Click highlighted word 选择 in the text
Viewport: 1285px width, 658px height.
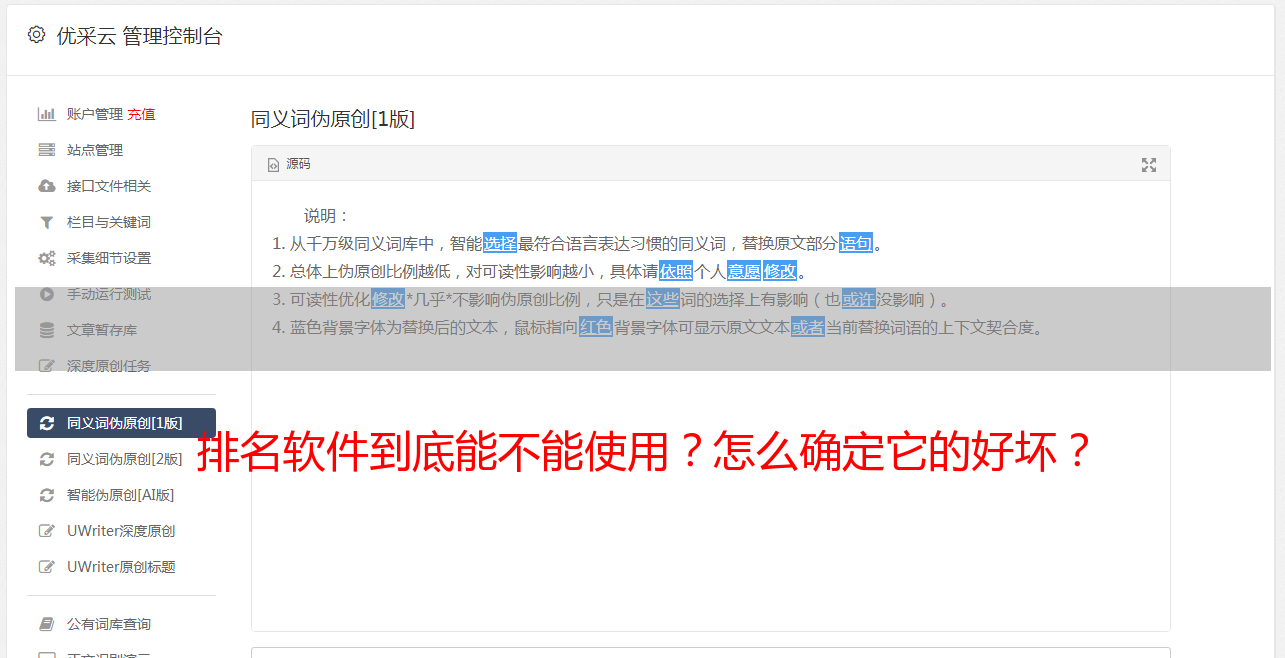coord(500,243)
